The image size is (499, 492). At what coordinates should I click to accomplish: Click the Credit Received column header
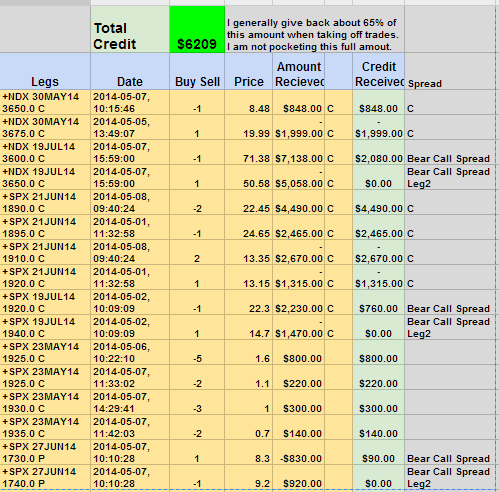pos(379,71)
